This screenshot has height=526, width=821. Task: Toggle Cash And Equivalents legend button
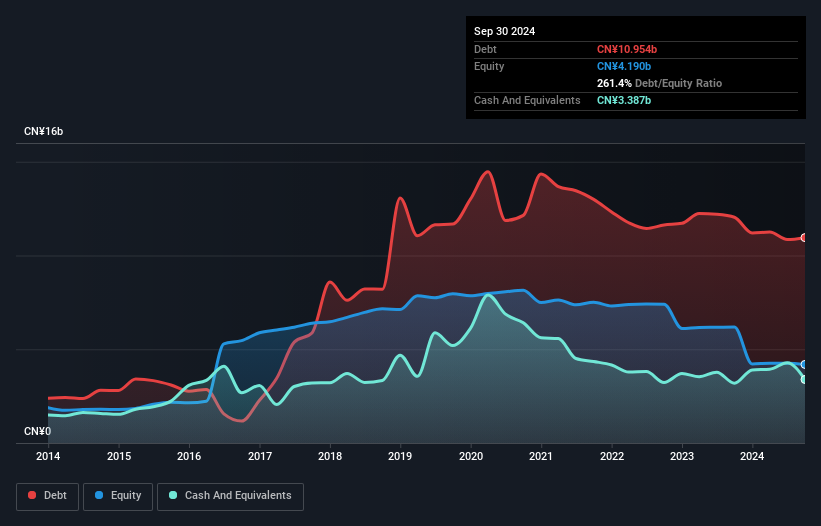point(230,496)
